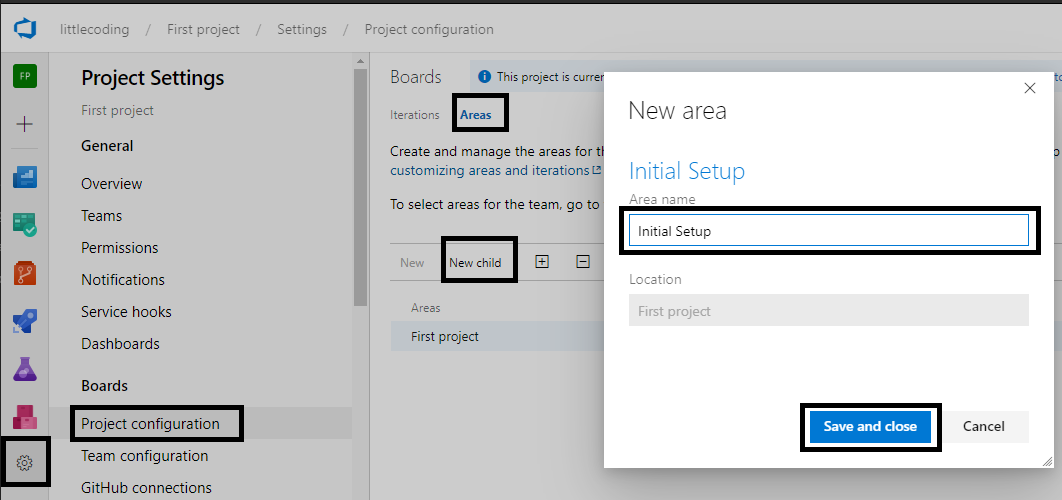Click the Project Settings title
Screen dimensions: 1062x500
152,78
